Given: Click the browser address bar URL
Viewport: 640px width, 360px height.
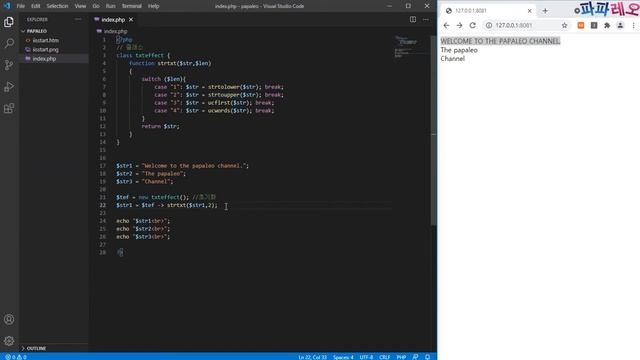Looking at the screenshot, I should (x=513, y=25).
